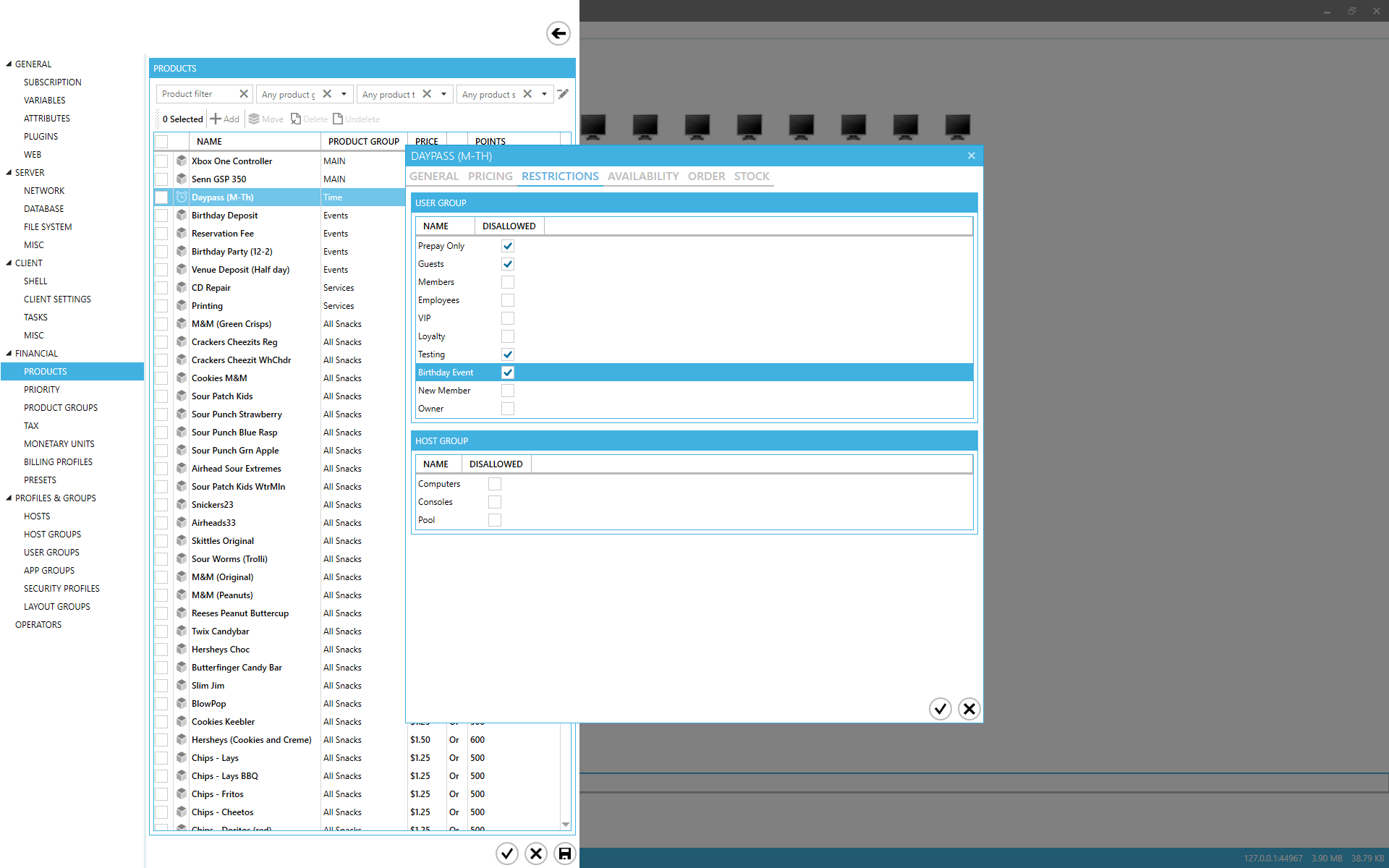Image resolution: width=1389 pixels, height=868 pixels.
Task: Click the filter edit pencil icon
Action: pos(563,94)
